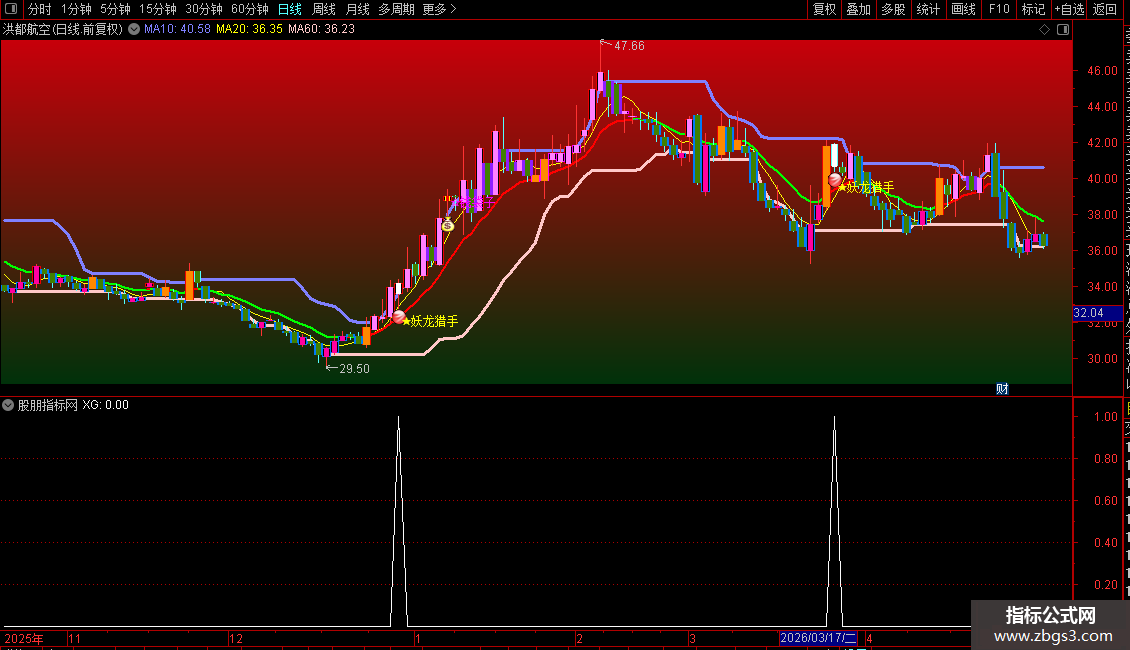This screenshot has height=650, width=1130.
Task: Click the red ball signal near March 妖龙猎手
Action: coord(835,179)
